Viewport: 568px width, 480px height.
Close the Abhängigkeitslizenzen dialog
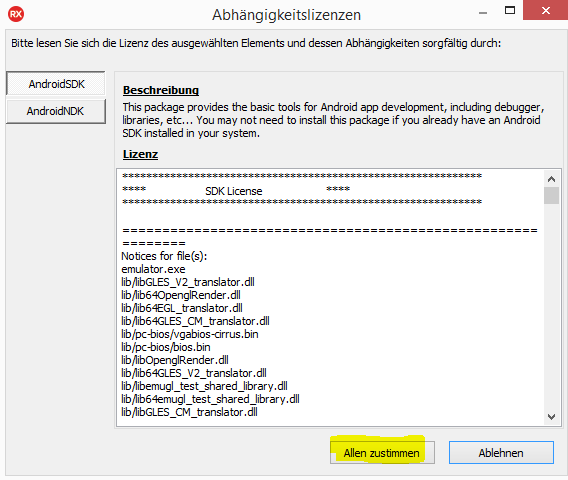click(546, 10)
